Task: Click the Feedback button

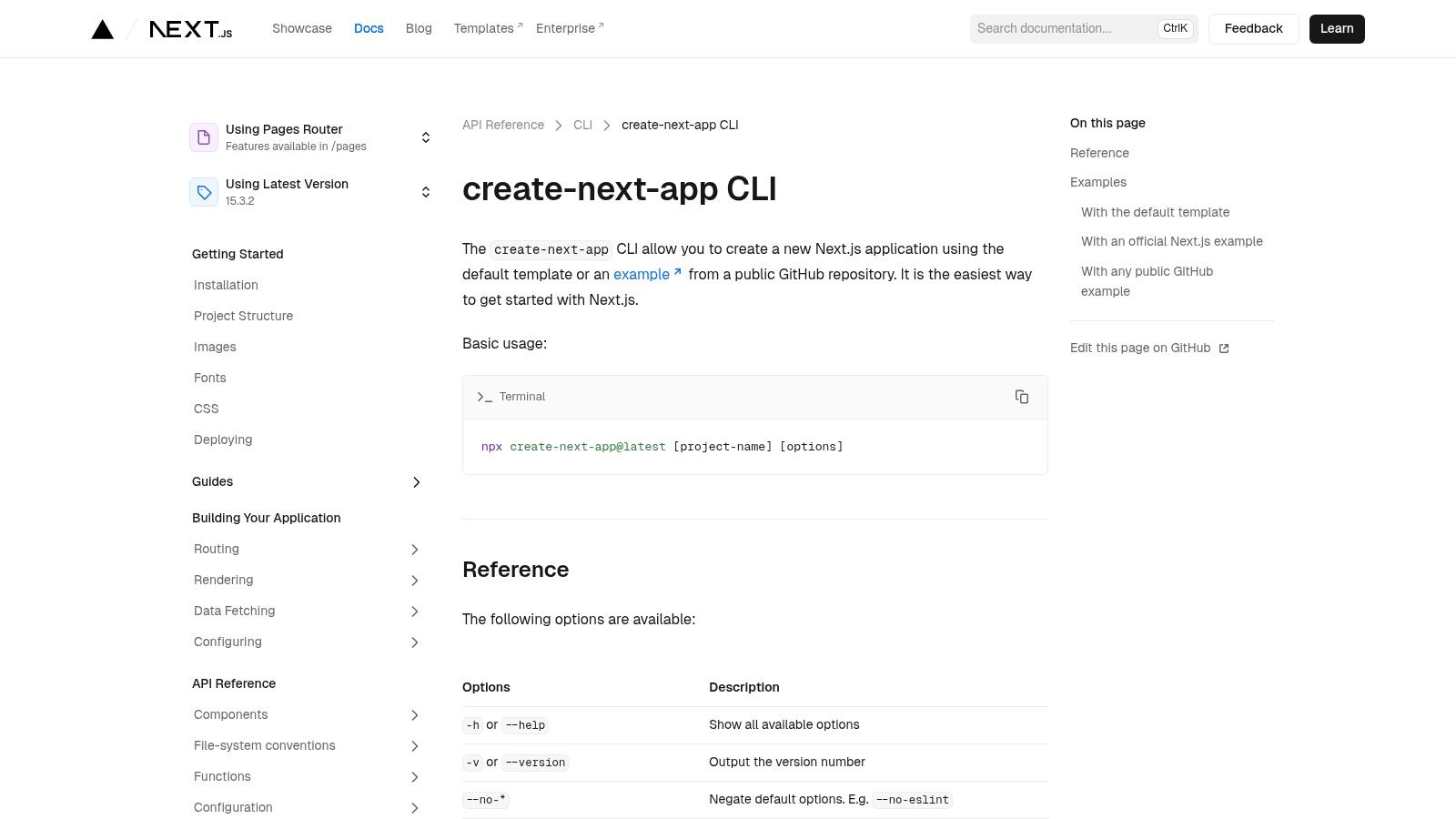Action: [1253, 29]
